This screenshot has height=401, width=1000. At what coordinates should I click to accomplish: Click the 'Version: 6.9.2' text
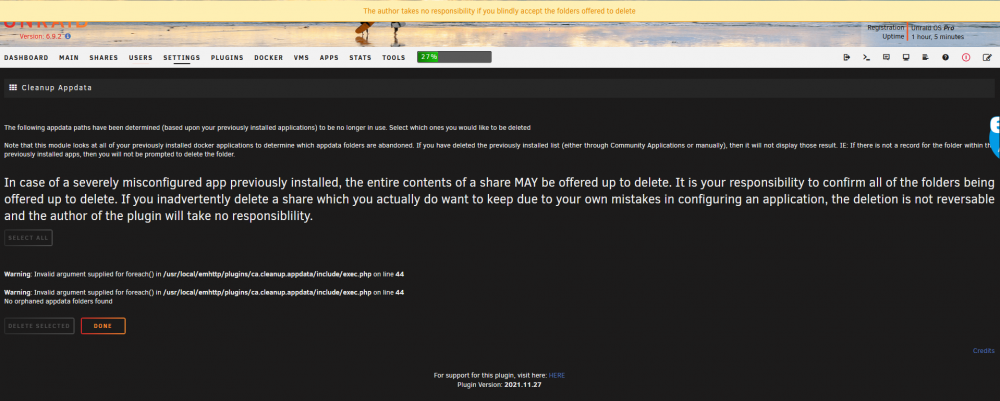click(41, 37)
